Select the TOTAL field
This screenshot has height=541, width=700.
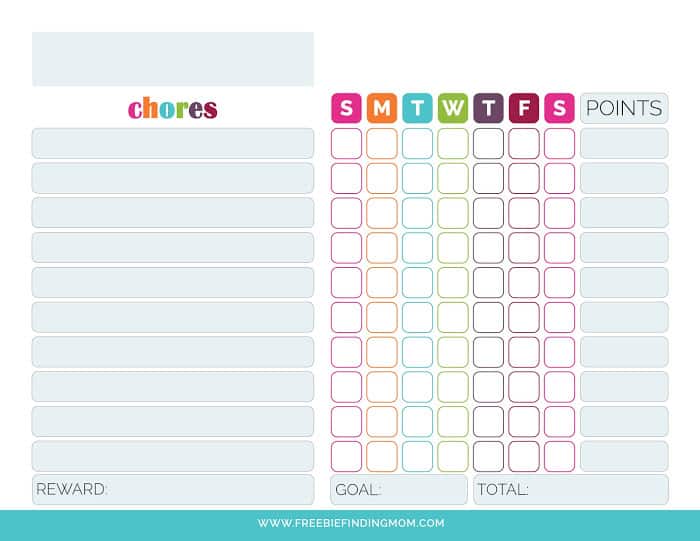571,490
